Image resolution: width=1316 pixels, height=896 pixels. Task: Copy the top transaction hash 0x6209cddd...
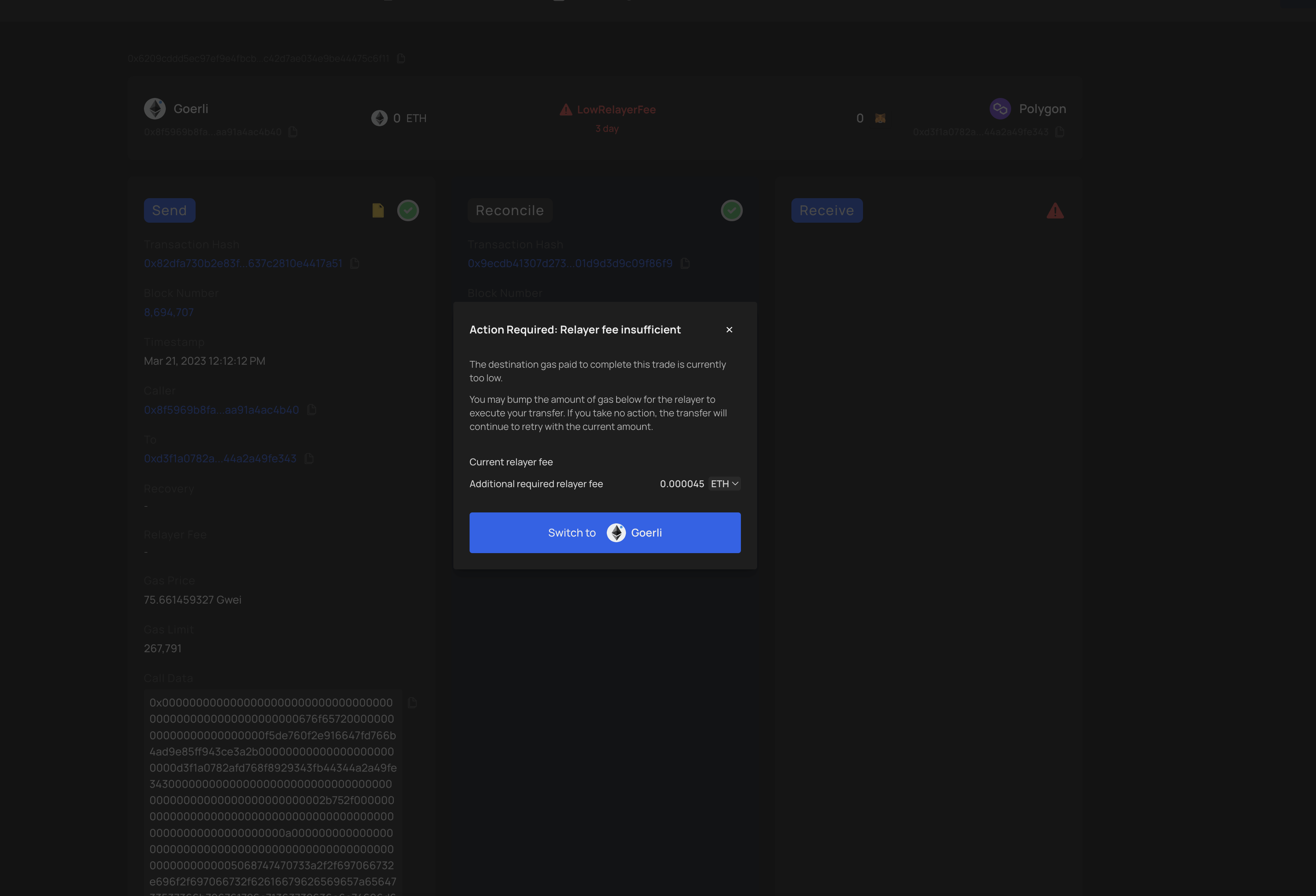pyautogui.click(x=401, y=58)
